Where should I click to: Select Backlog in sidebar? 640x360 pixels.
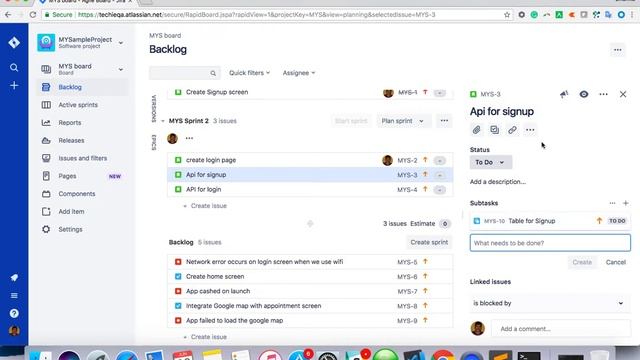(x=83, y=87)
